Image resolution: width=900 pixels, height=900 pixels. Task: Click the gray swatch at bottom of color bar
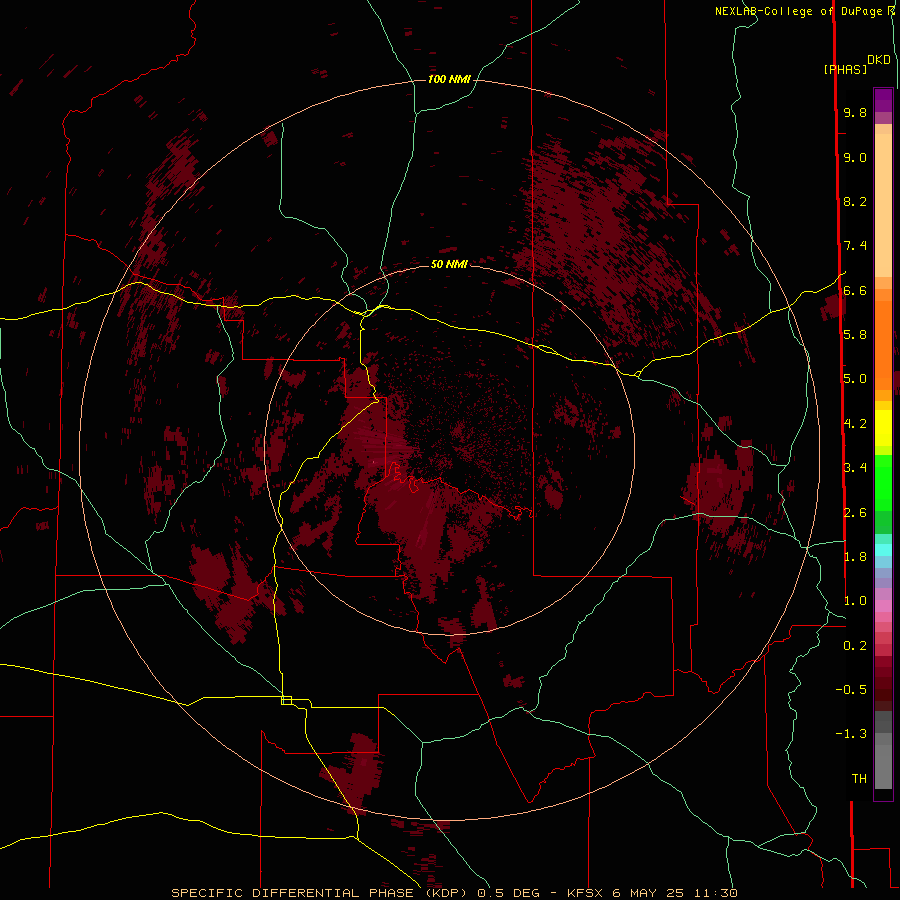pyautogui.click(x=883, y=763)
